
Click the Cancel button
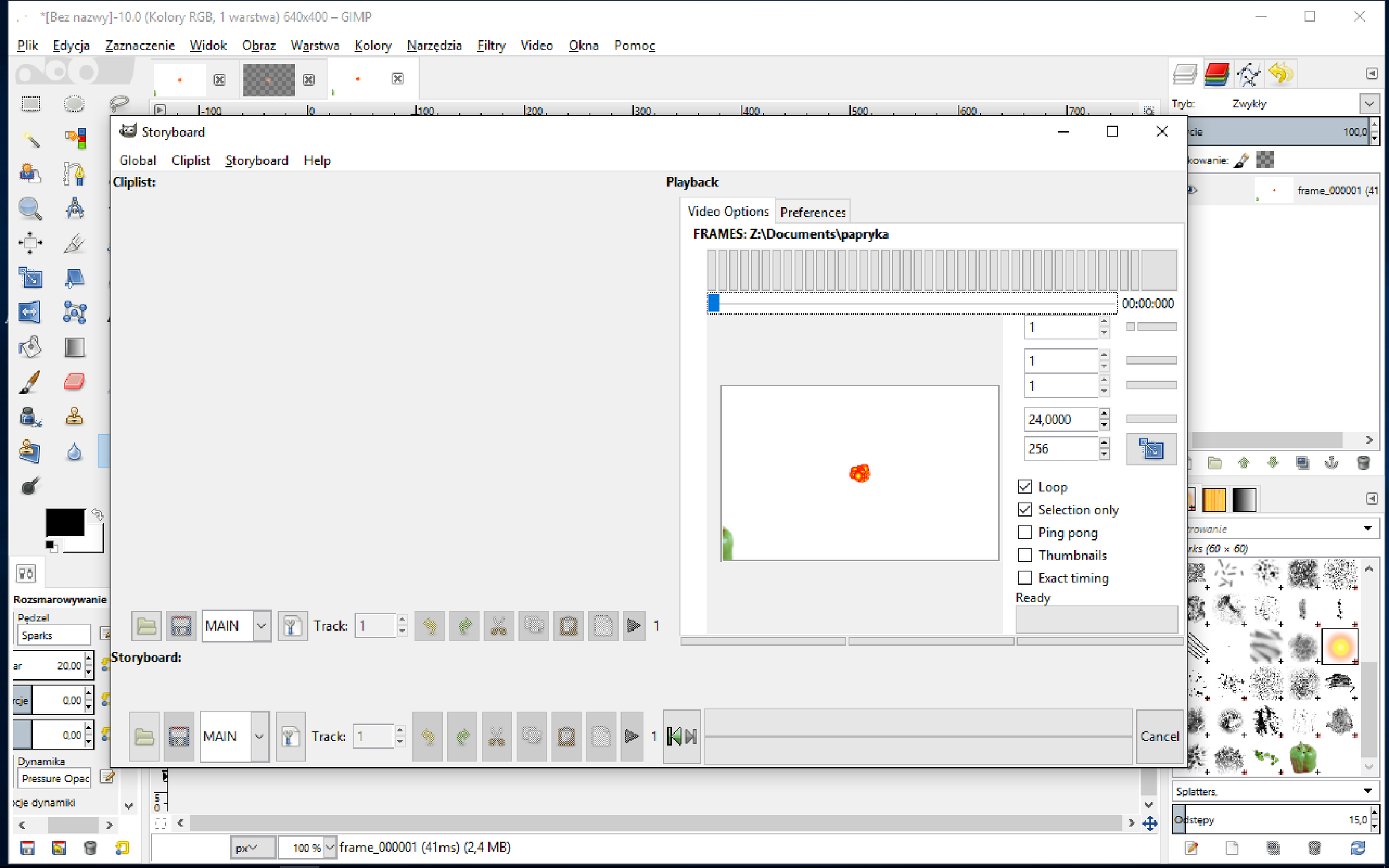coord(1159,736)
